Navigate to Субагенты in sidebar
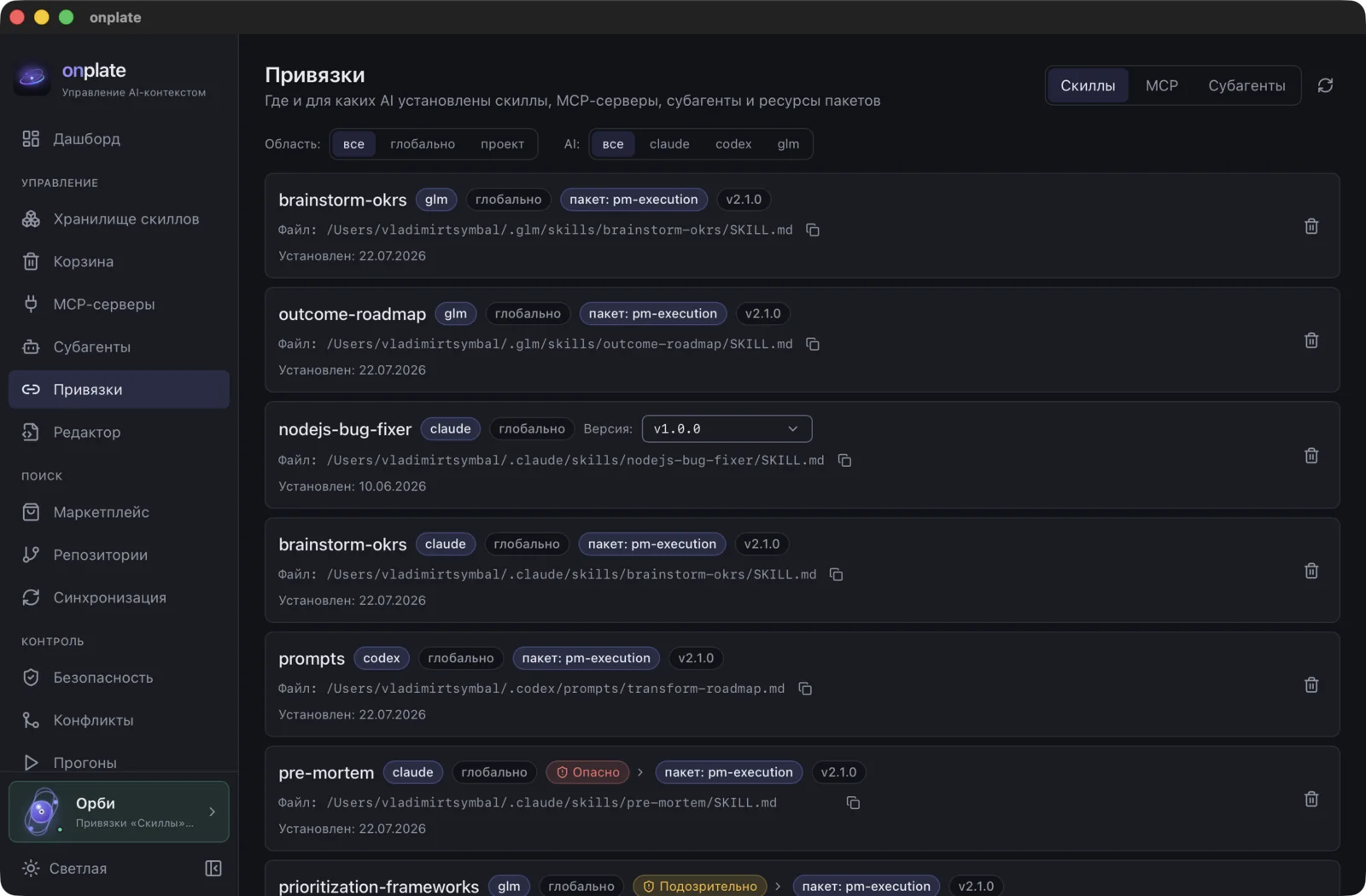1366x896 pixels. click(x=119, y=347)
